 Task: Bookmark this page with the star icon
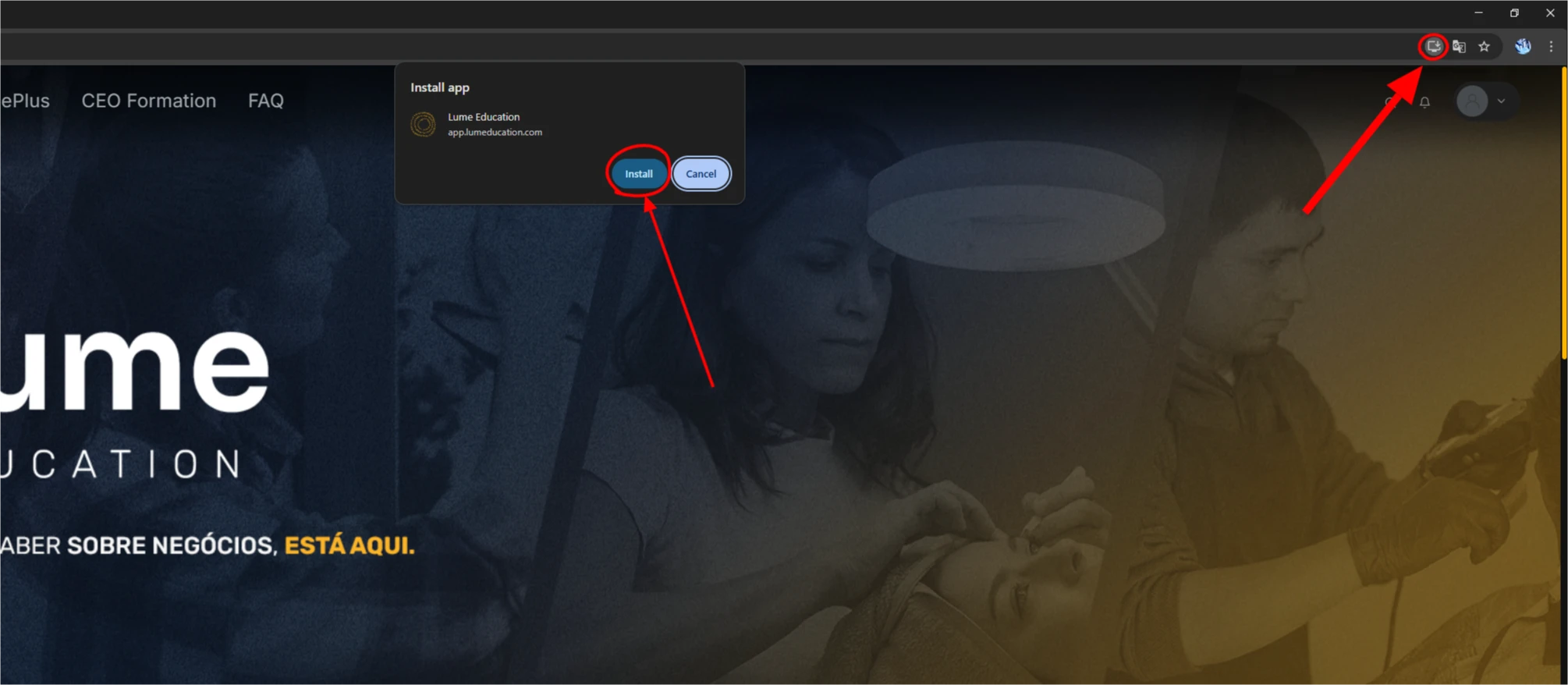1484,47
